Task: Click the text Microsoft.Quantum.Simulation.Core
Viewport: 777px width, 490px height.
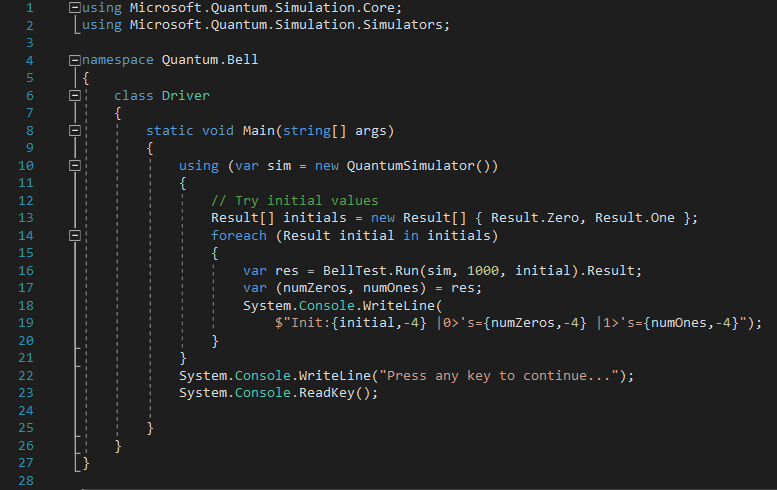Action: click(x=262, y=8)
